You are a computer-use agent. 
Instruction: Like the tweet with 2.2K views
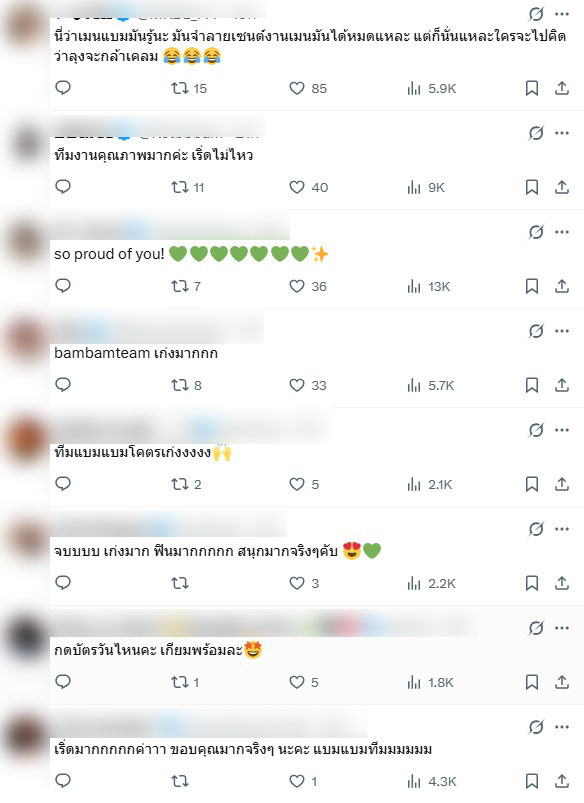pyautogui.click(x=304, y=583)
